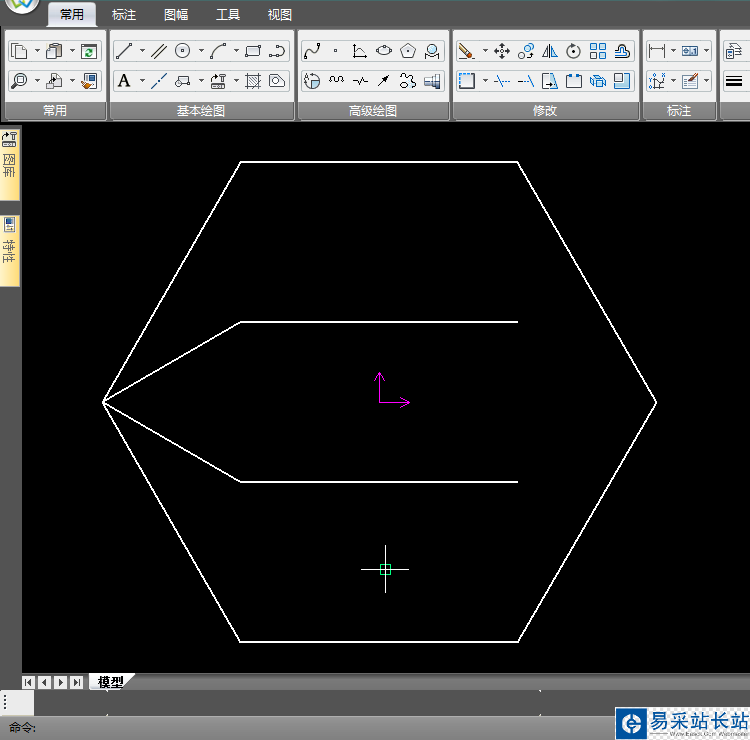Select the Move tool

502,51
